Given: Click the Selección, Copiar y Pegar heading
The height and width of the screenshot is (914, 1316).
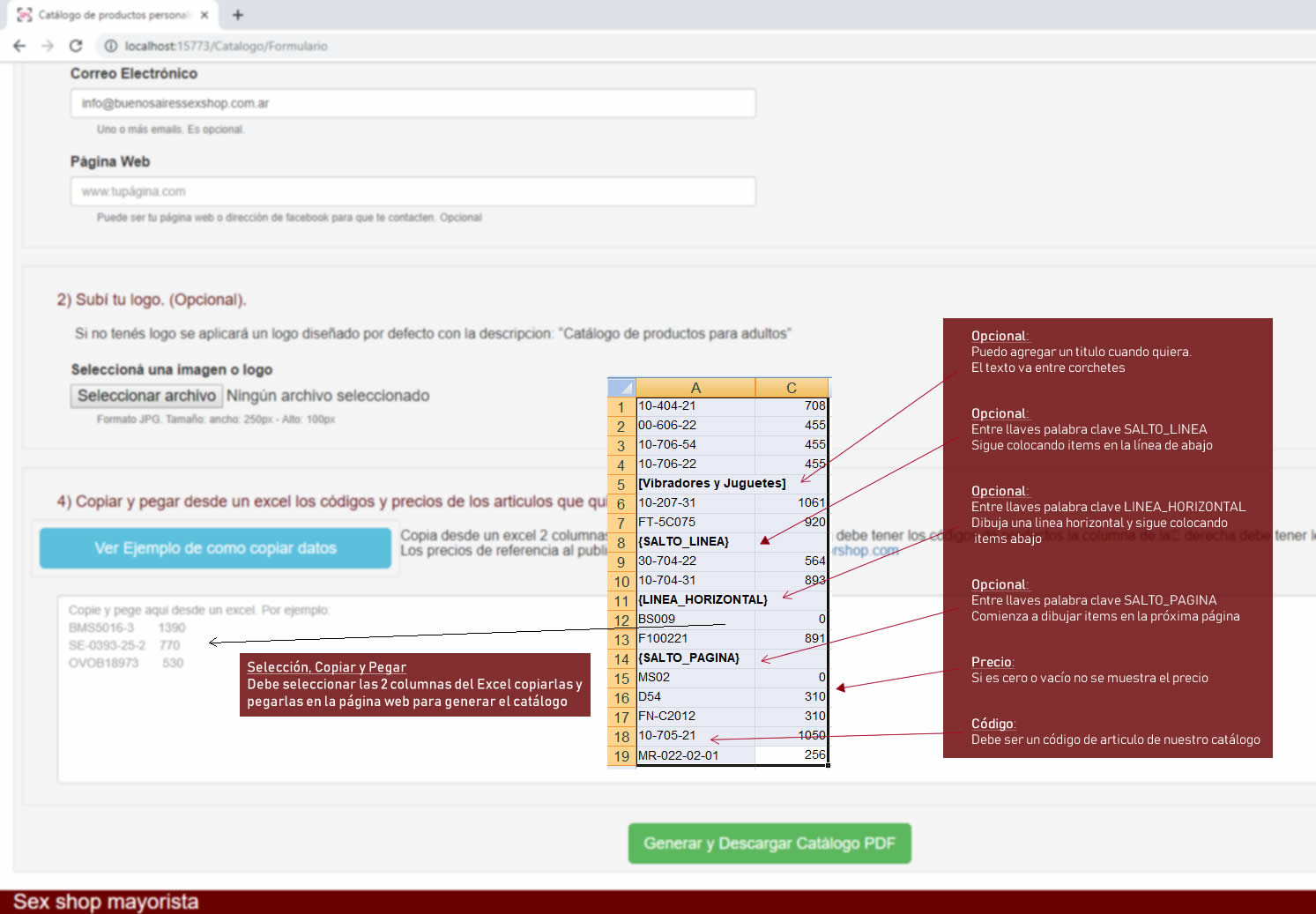Looking at the screenshot, I should pyautogui.click(x=326, y=667).
